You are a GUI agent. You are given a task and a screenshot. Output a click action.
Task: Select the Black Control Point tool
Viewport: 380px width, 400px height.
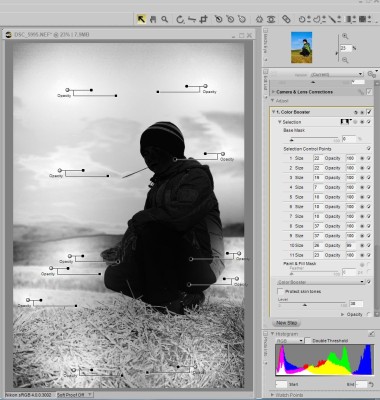coord(218,19)
